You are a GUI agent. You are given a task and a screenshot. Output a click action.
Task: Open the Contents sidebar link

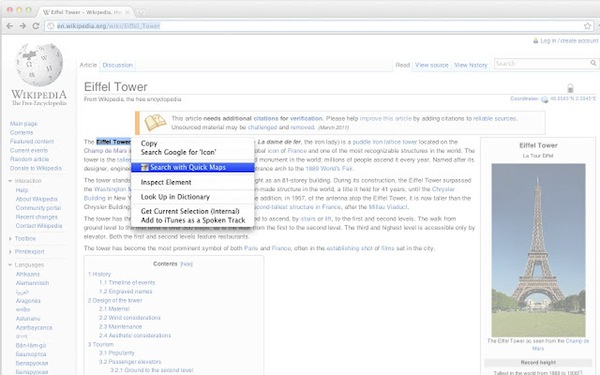tap(21, 132)
